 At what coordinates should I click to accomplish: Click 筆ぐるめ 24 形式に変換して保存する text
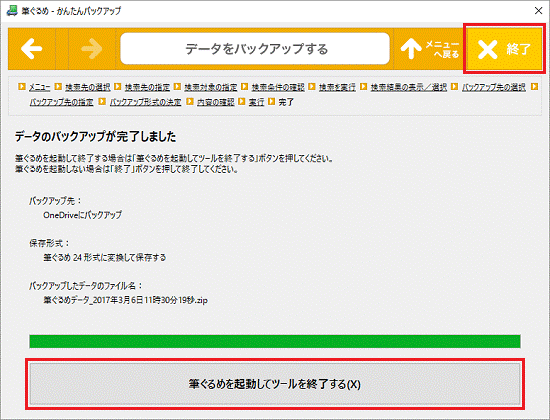[105, 258]
